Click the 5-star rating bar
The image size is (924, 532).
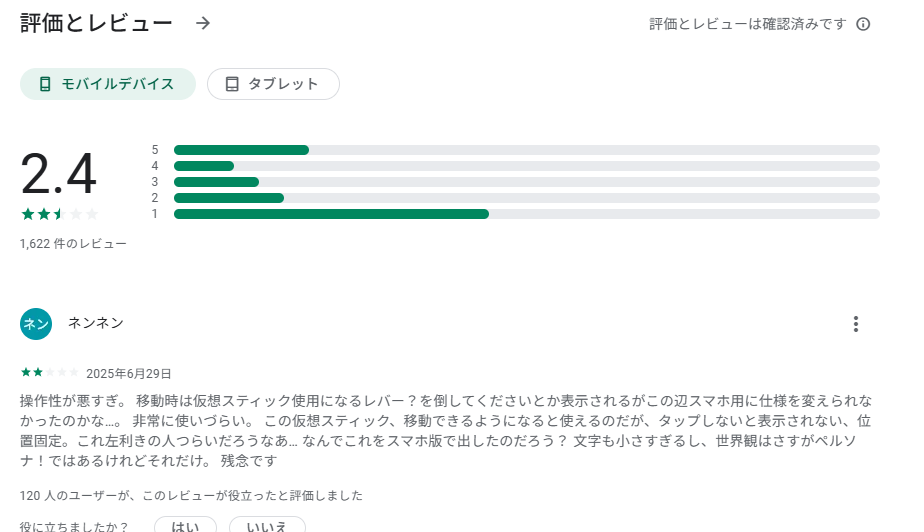(526, 150)
